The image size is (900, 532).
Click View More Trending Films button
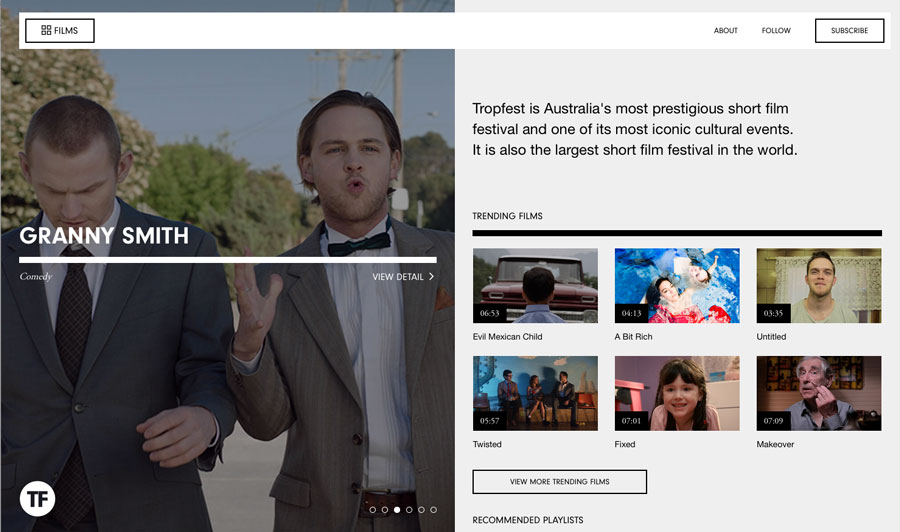click(x=560, y=481)
